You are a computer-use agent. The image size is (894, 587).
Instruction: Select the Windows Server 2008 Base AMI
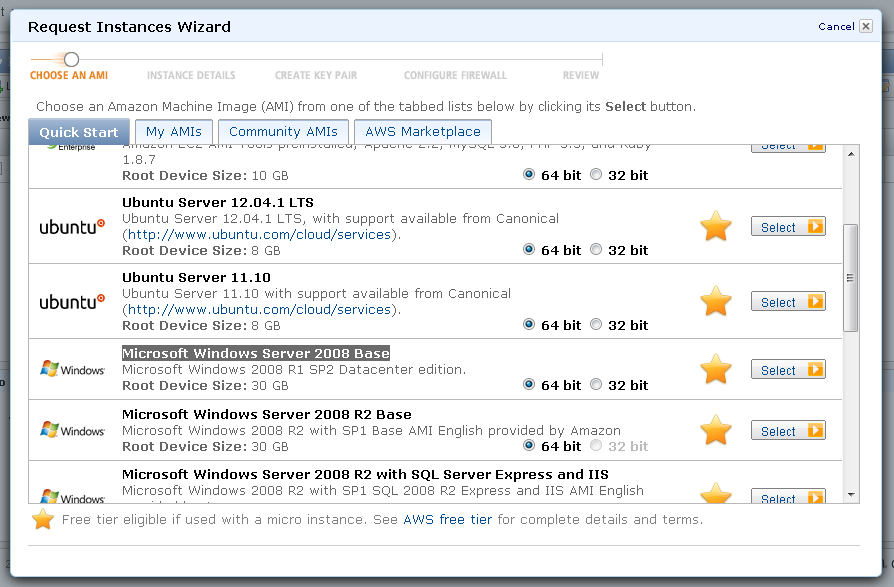click(788, 370)
